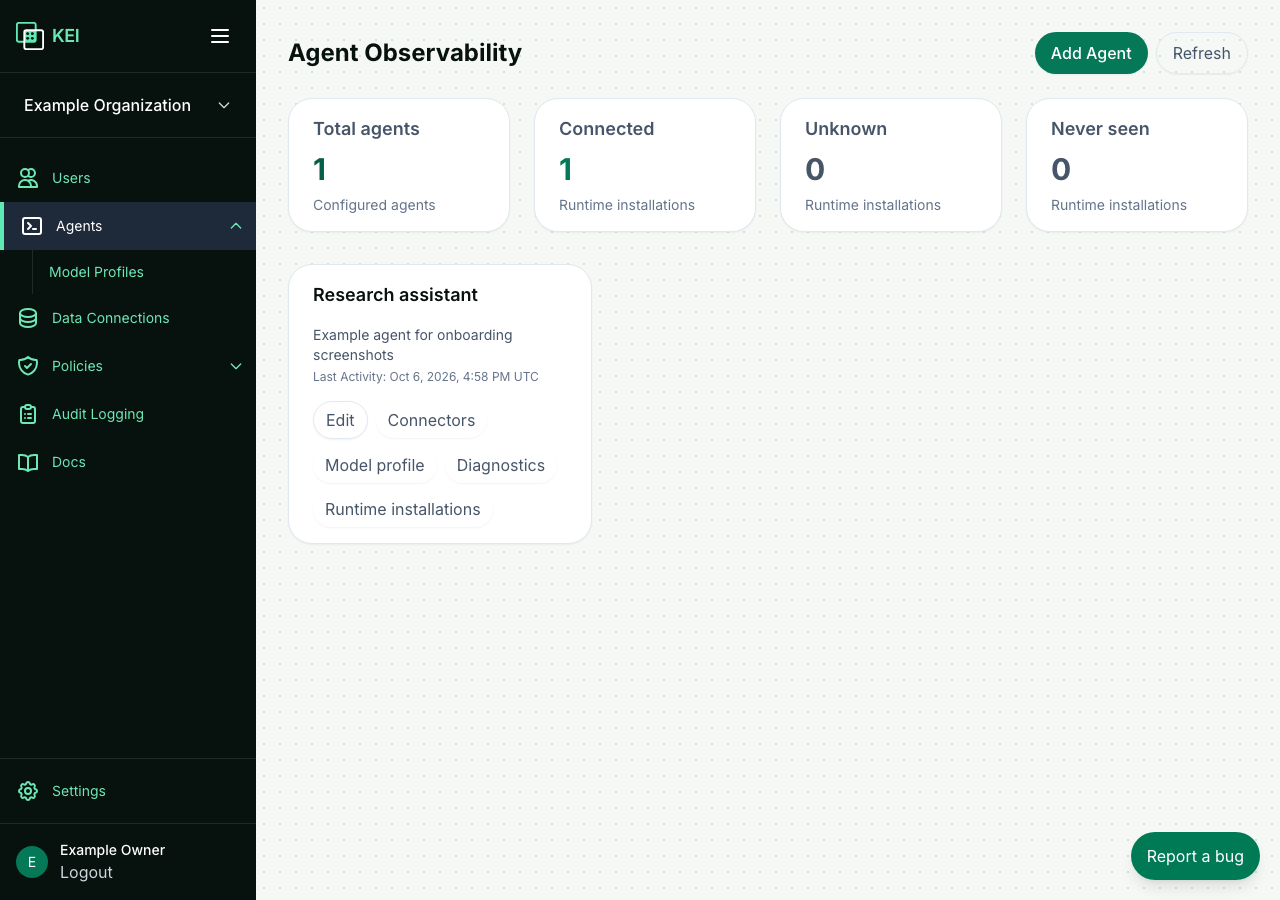Click the KEI logo icon

point(30,36)
